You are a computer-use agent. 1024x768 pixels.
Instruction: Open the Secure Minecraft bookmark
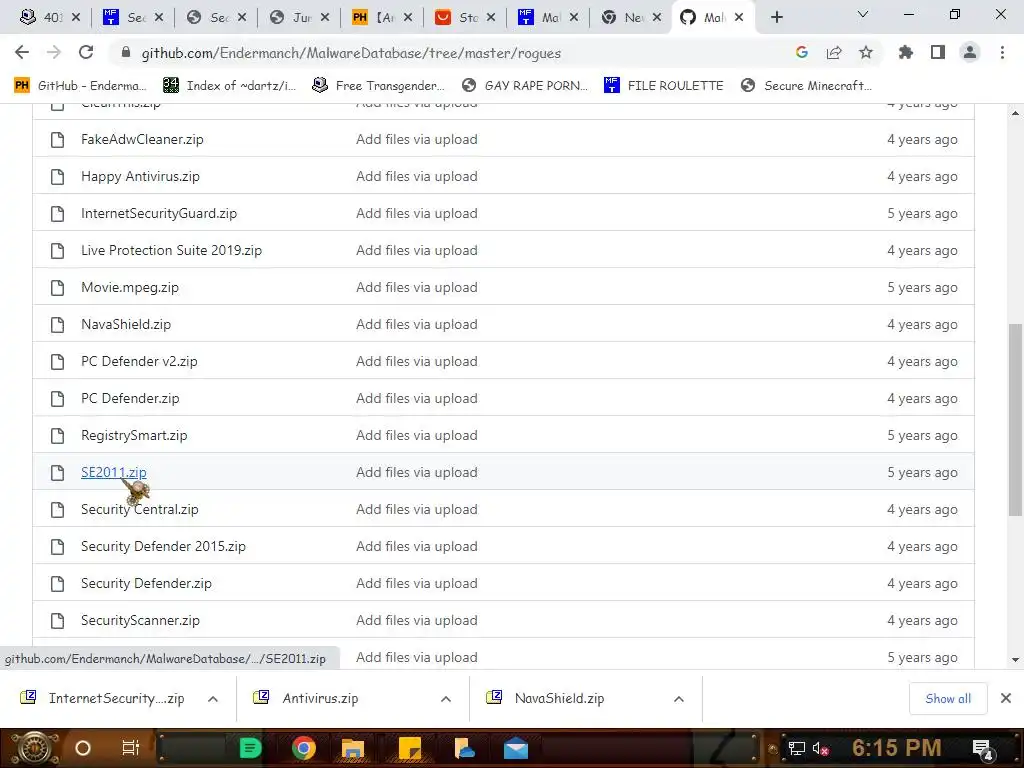[806, 86]
